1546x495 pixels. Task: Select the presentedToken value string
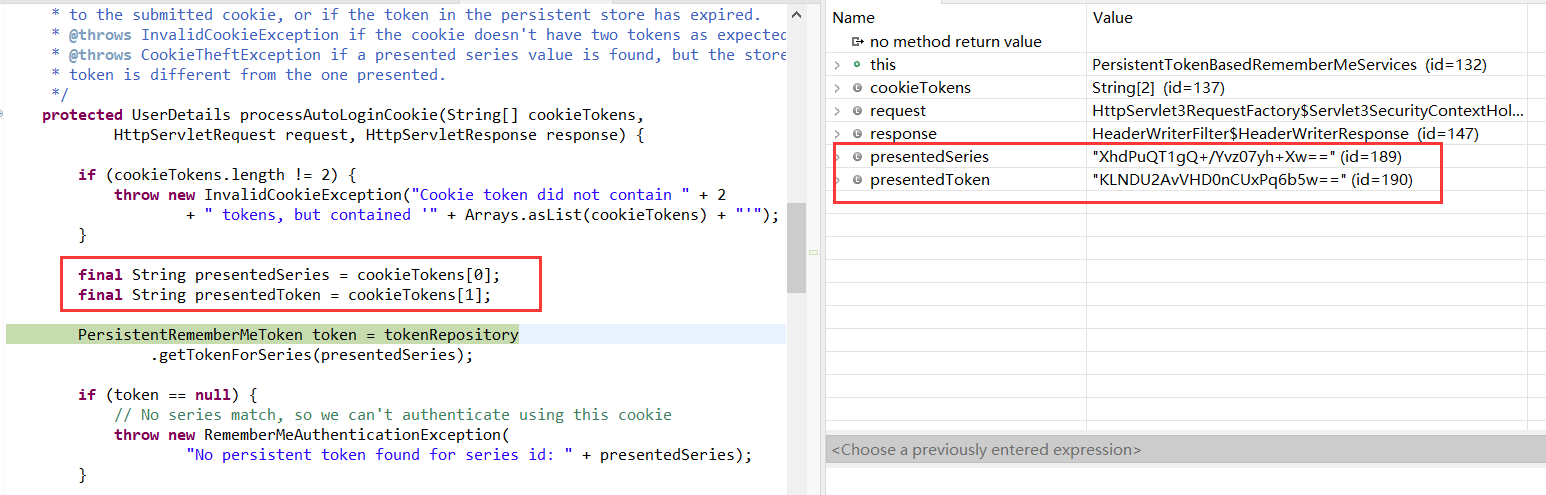click(1219, 180)
